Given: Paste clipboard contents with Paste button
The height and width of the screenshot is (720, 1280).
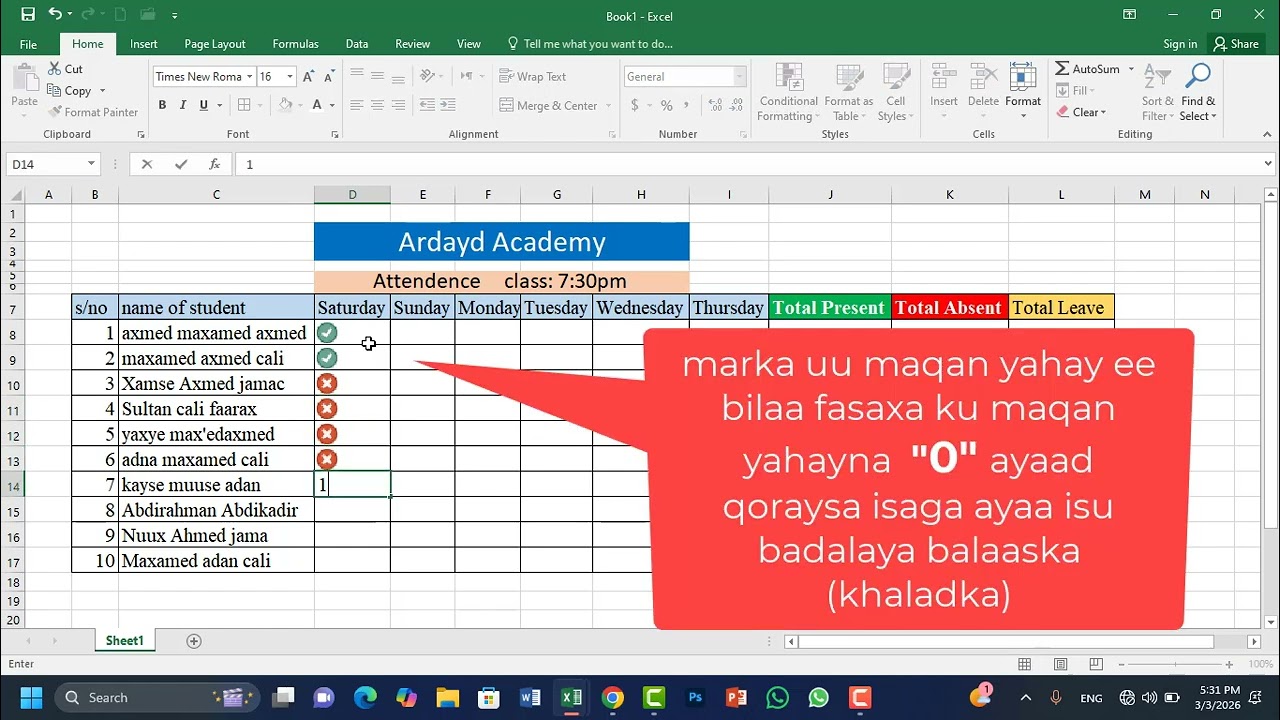Looking at the screenshot, I should pos(24,86).
